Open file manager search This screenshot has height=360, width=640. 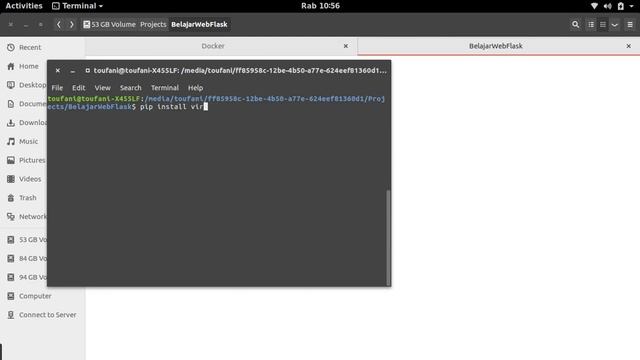pyautogui.click(x=576, y=24)
